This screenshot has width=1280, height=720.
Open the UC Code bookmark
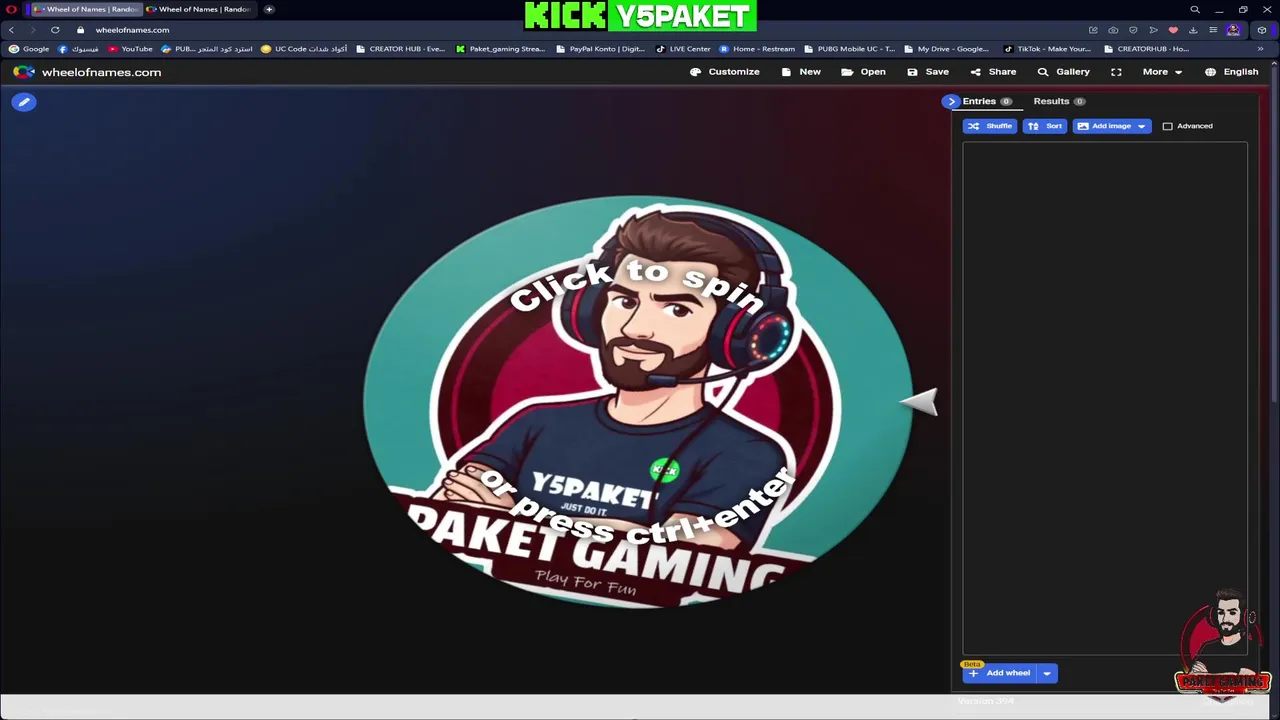pos(304,49)
